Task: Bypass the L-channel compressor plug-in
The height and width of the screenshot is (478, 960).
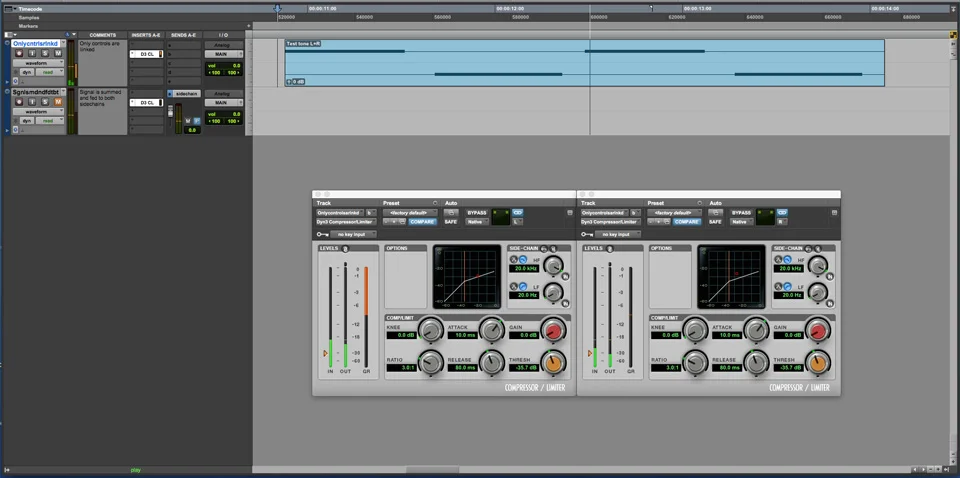Action: 477,212
